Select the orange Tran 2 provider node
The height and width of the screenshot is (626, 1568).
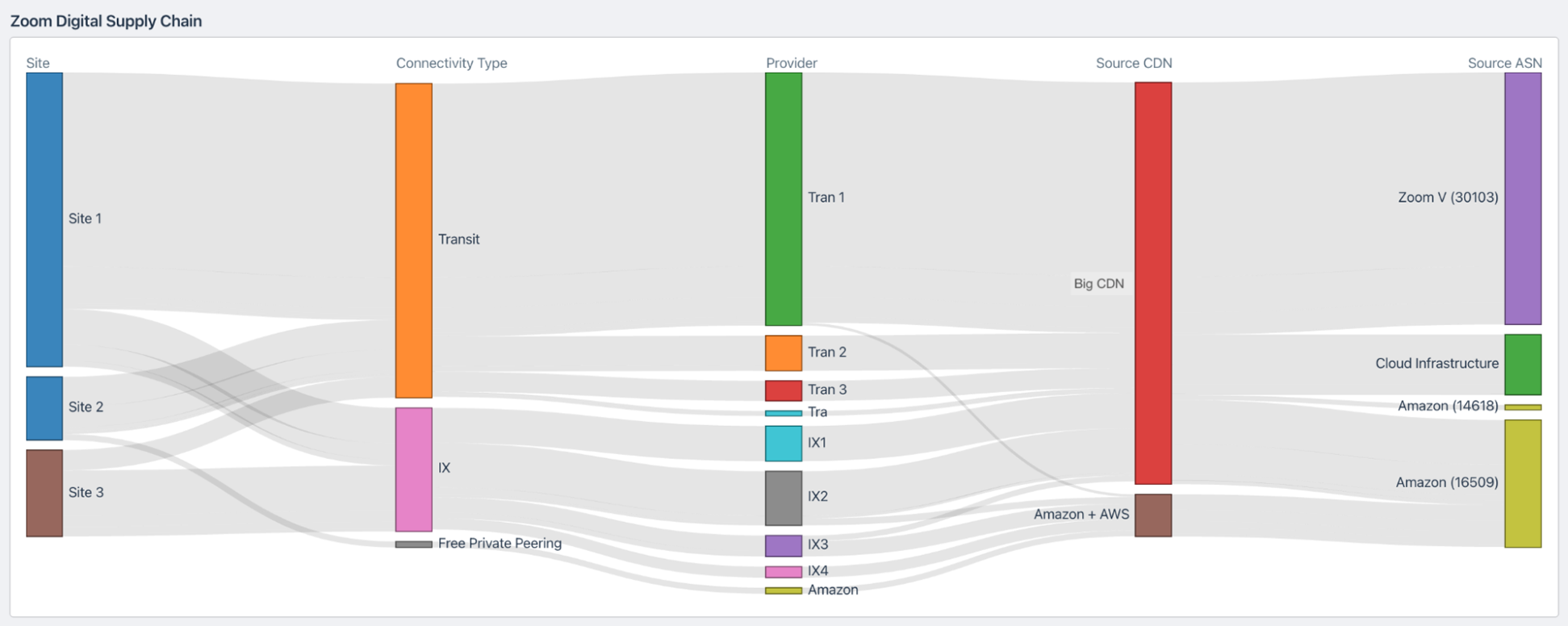coord(784,353)
